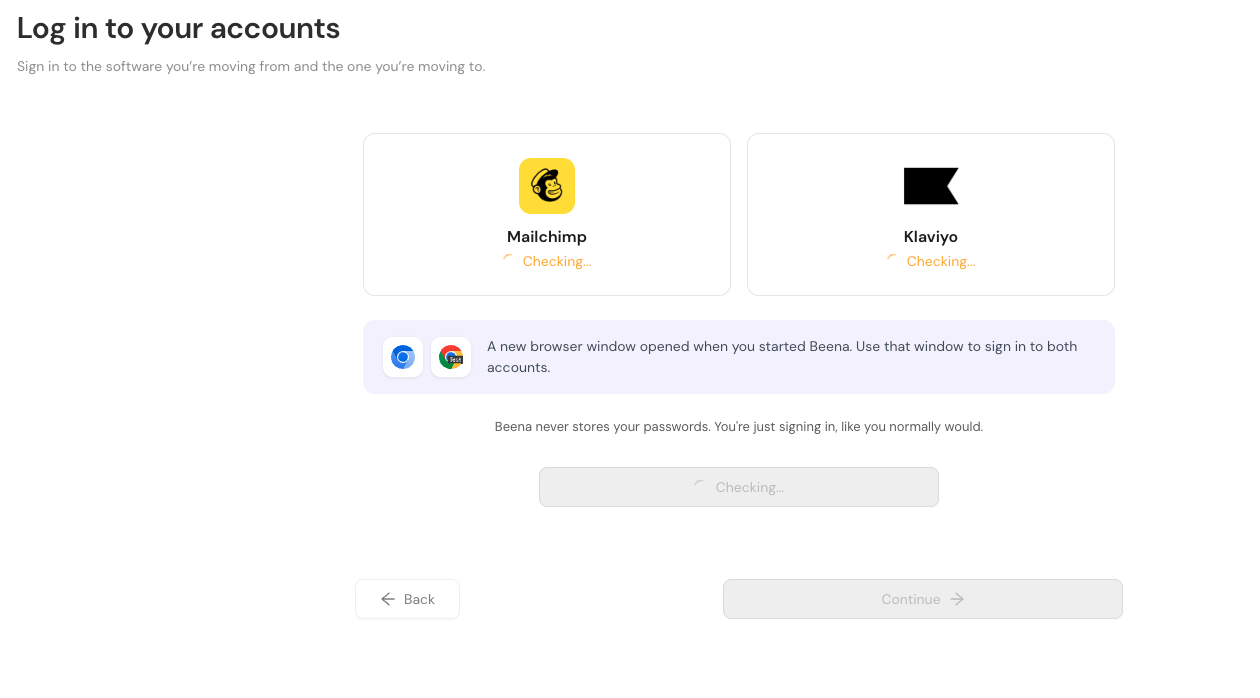Toggle Mailchimp's Checking status indicator
The image size is (1260, 698).
pos(556,261)
